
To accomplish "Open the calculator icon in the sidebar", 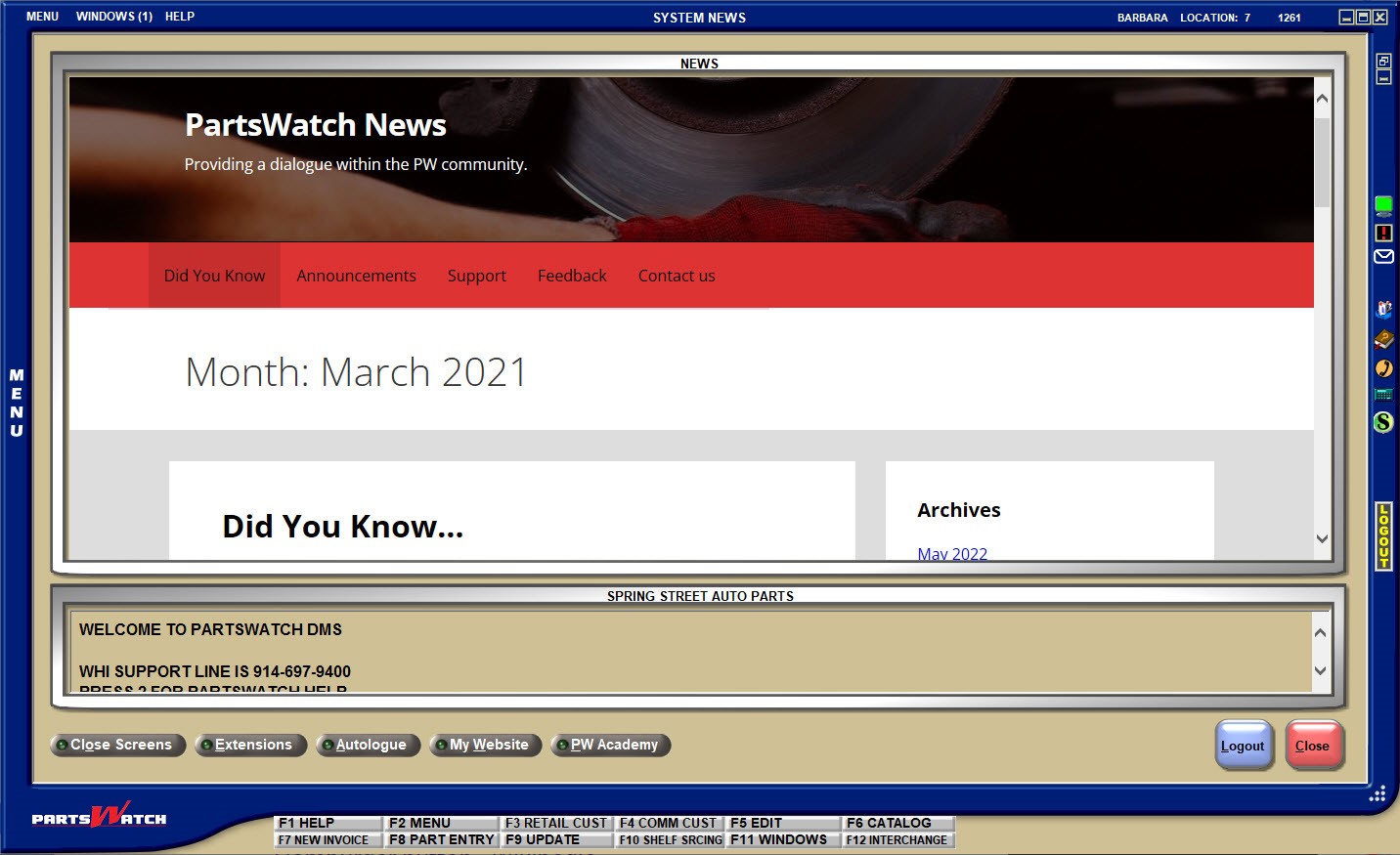I will [1383, 395].
